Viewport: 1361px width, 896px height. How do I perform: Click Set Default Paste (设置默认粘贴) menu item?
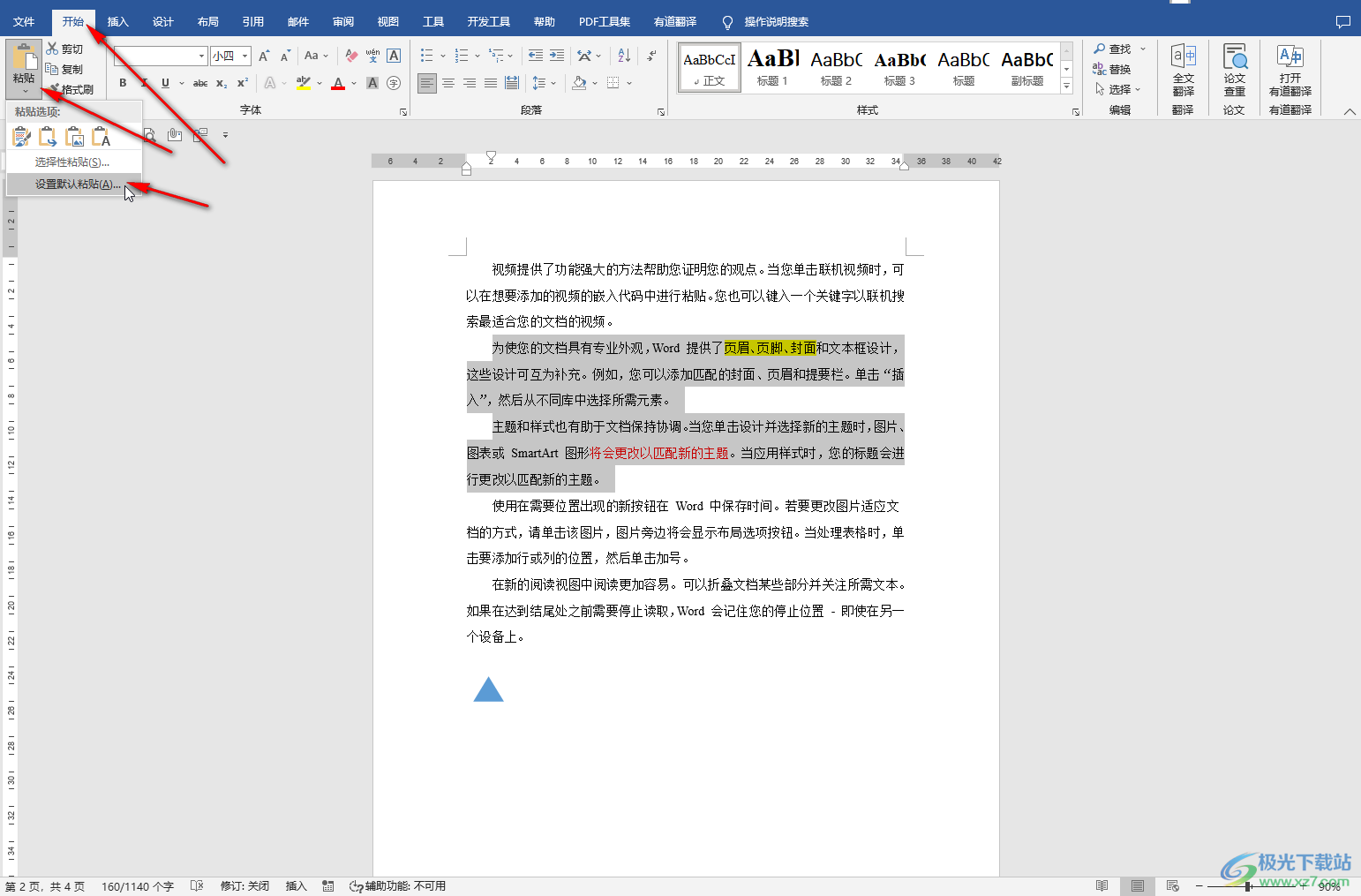[74, 184]
